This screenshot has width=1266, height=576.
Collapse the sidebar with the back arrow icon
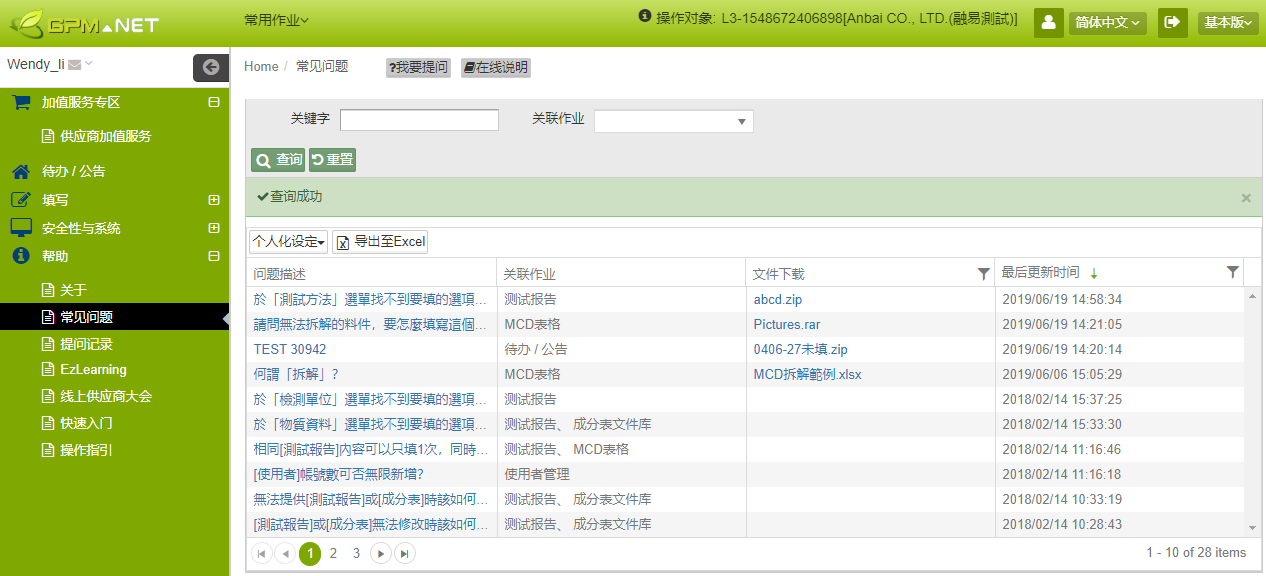point(210,67)
